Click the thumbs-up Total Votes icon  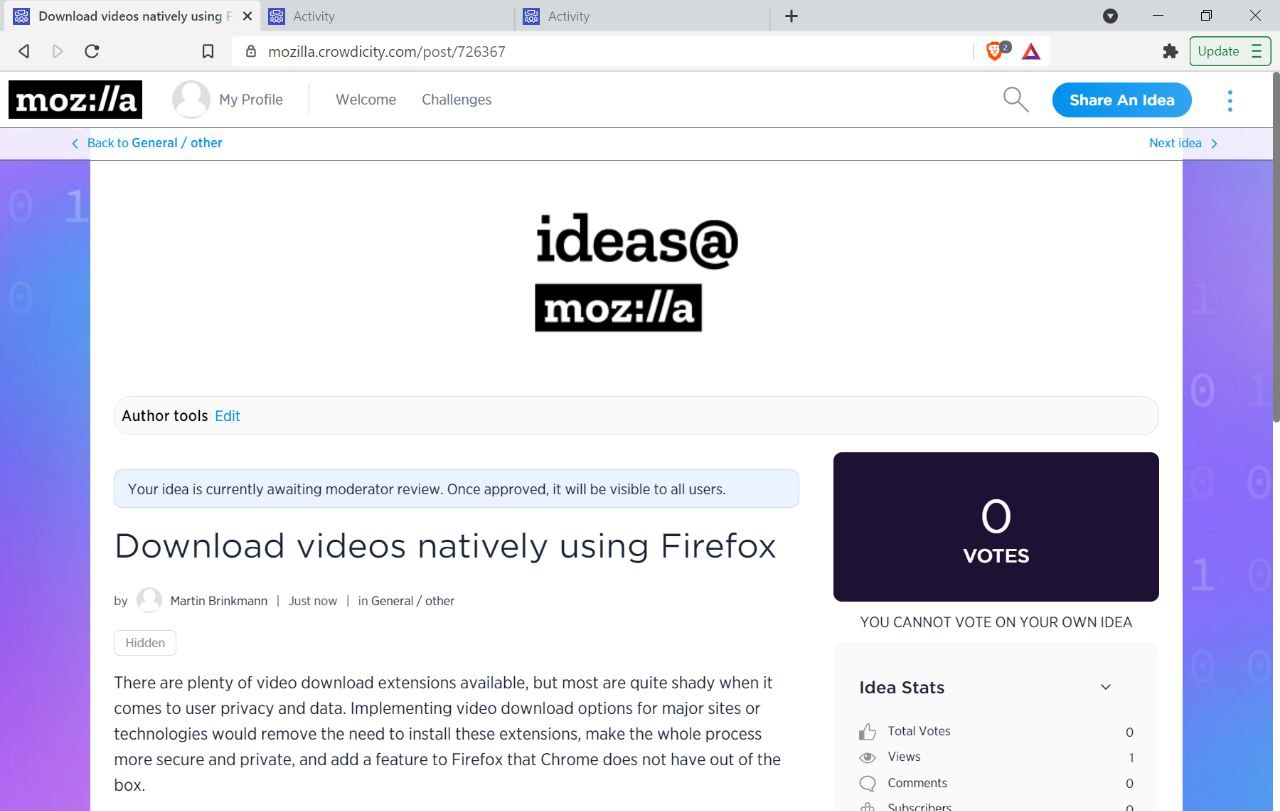(867, 731)
